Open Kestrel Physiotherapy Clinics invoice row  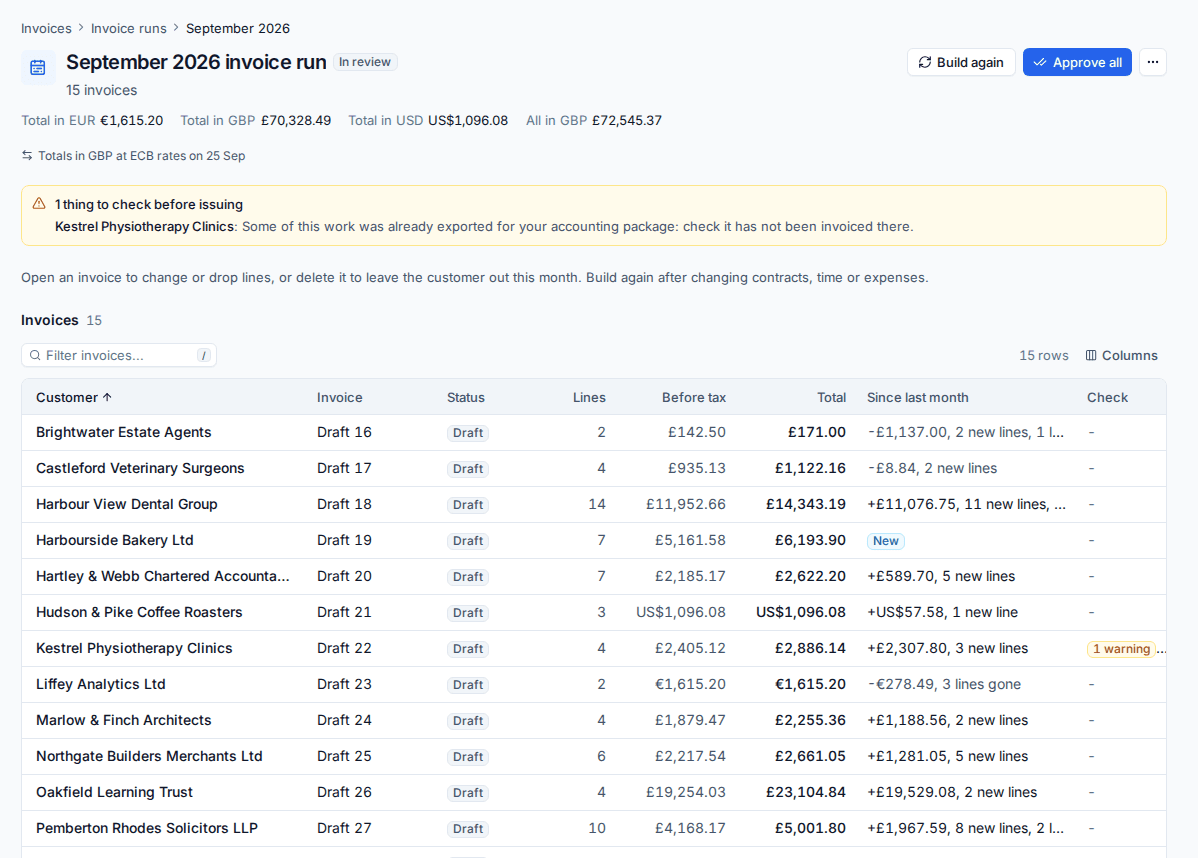[x=594, y=648]
